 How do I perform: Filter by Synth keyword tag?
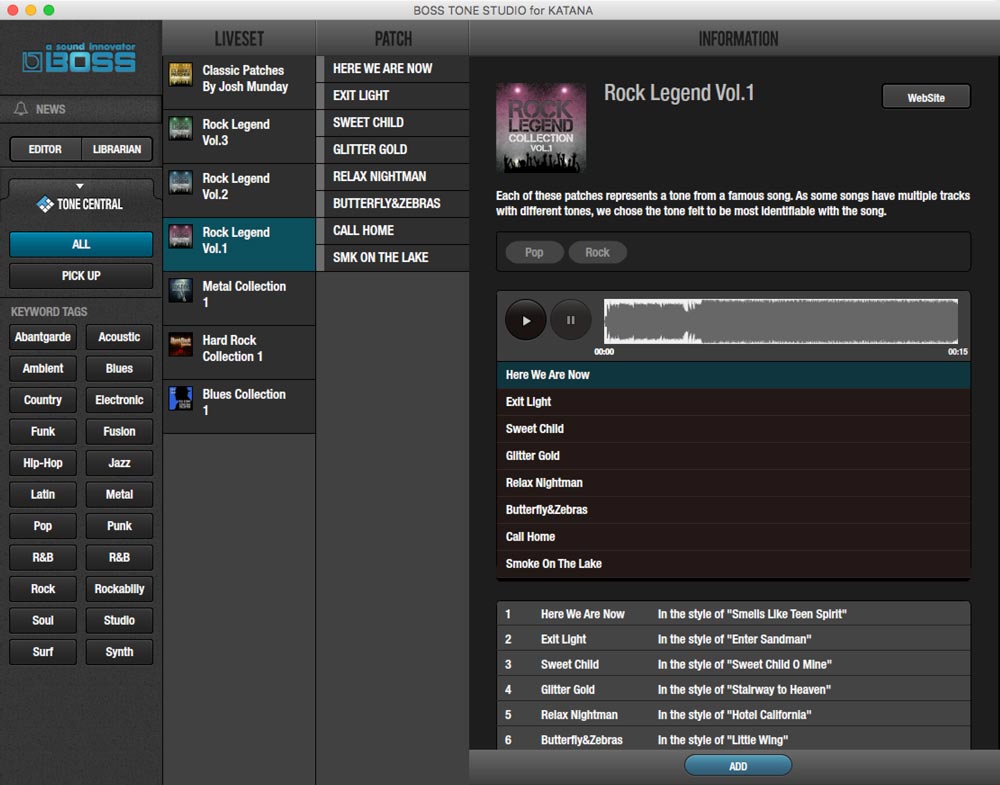coord(119,652)
